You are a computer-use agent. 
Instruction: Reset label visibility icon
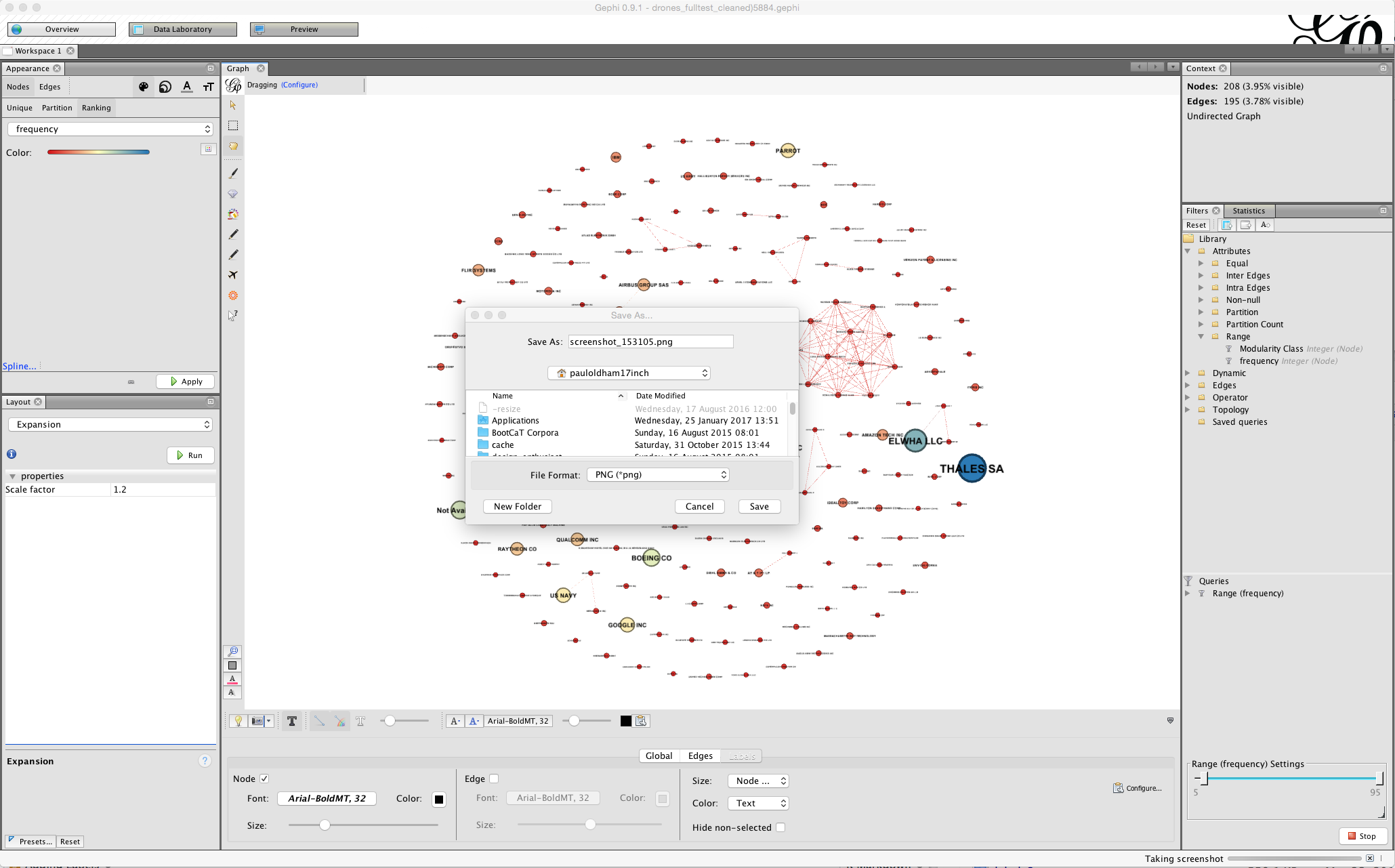tap(232, 693)
